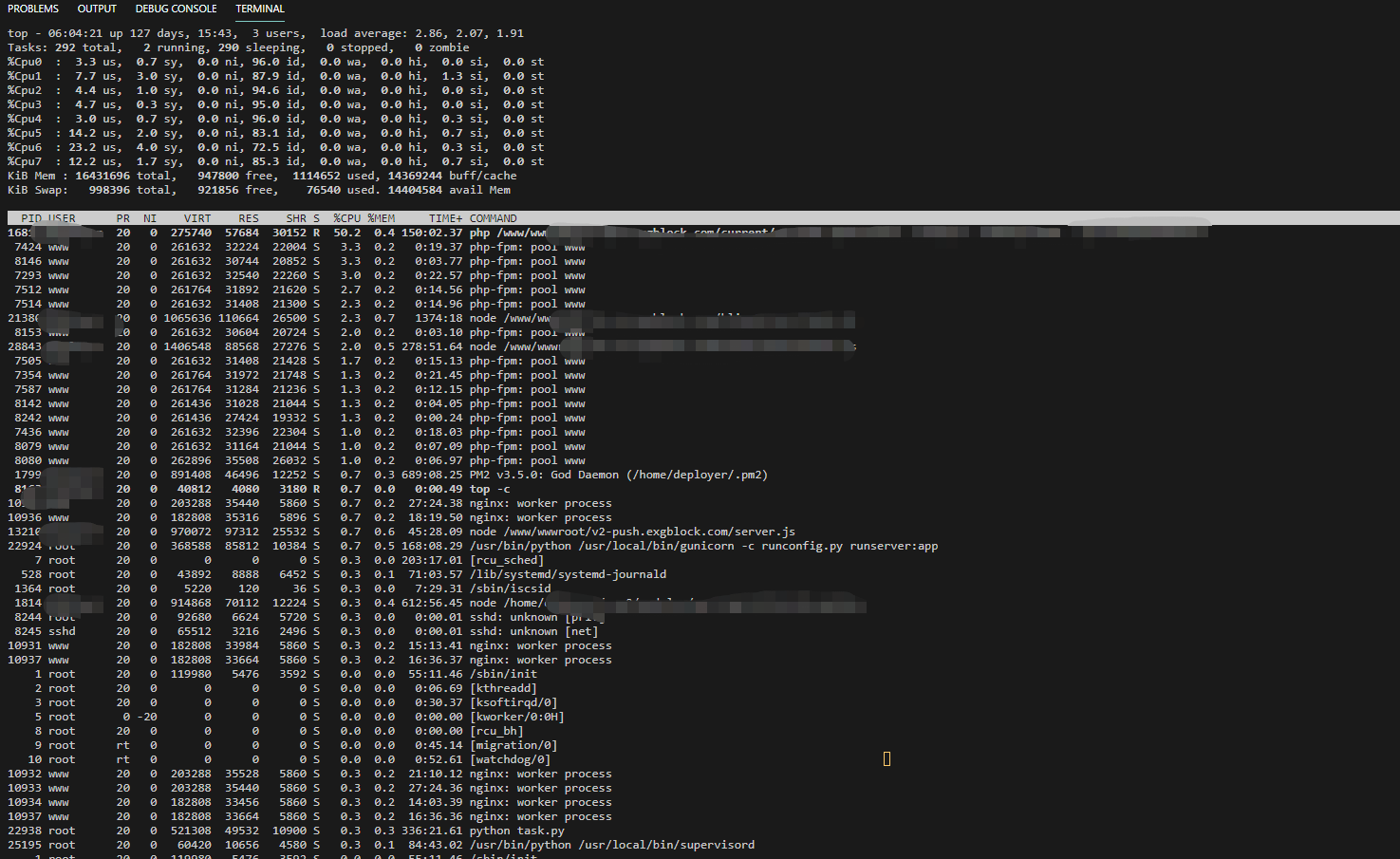Click the terminal cursor block
1400x859 pixels.
point(887,758)
